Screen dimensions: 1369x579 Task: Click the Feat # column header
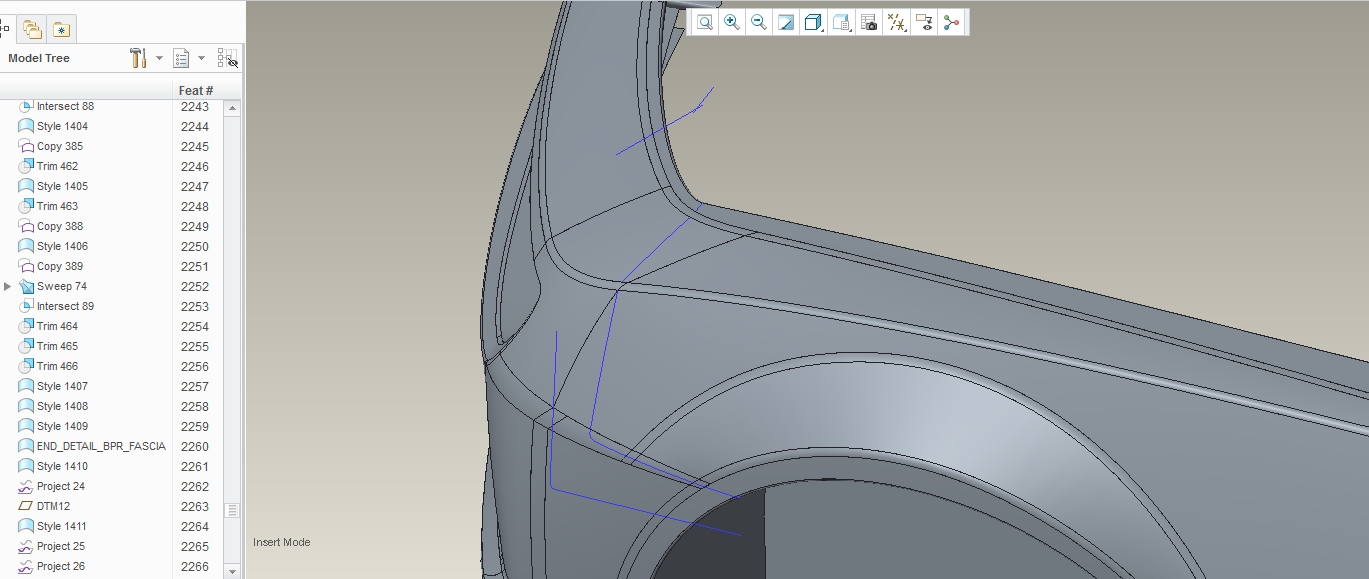pos(196,90)
